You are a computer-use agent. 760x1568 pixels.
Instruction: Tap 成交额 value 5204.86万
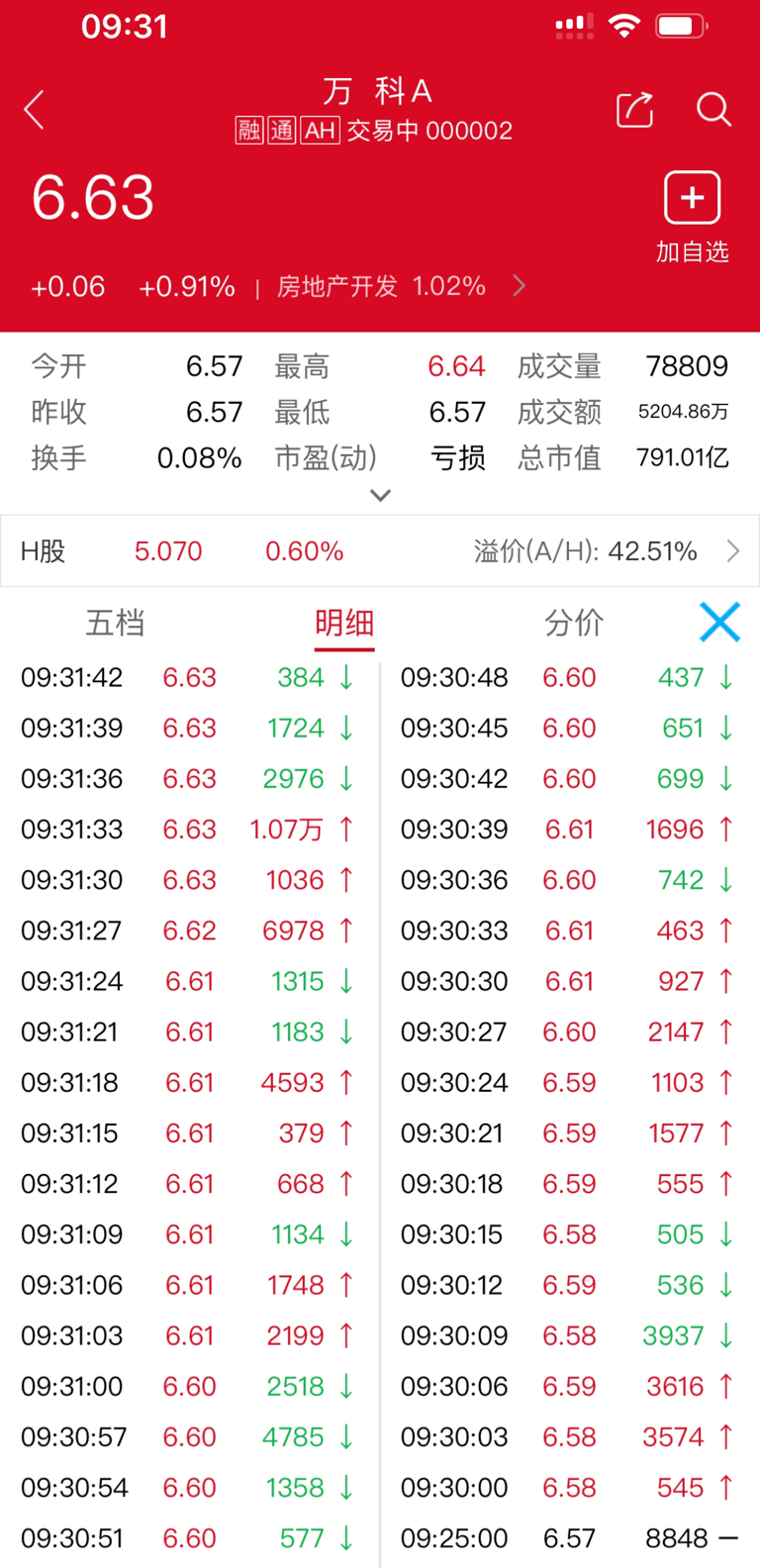click(684, 412)
